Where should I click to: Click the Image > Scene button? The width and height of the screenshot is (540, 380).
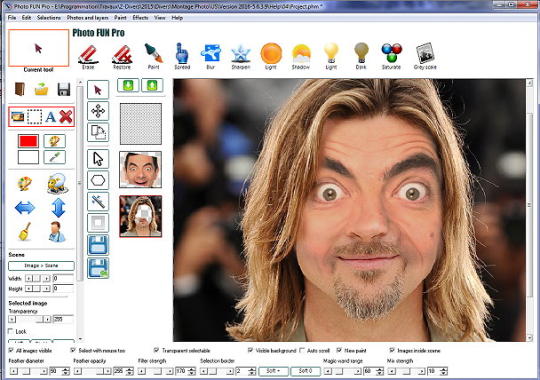(x=41, y=266)
